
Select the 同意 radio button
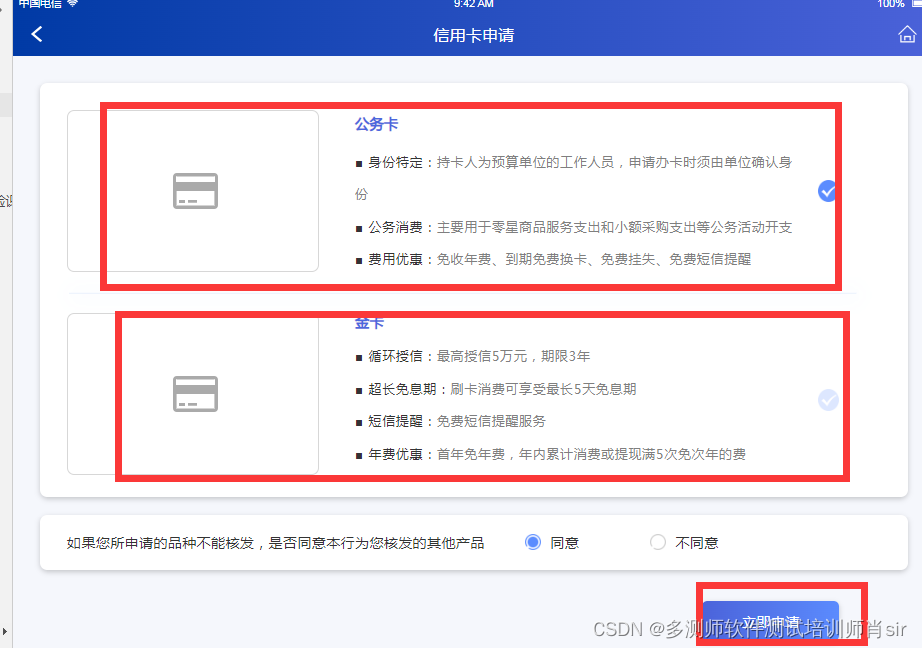coord(532,542)
